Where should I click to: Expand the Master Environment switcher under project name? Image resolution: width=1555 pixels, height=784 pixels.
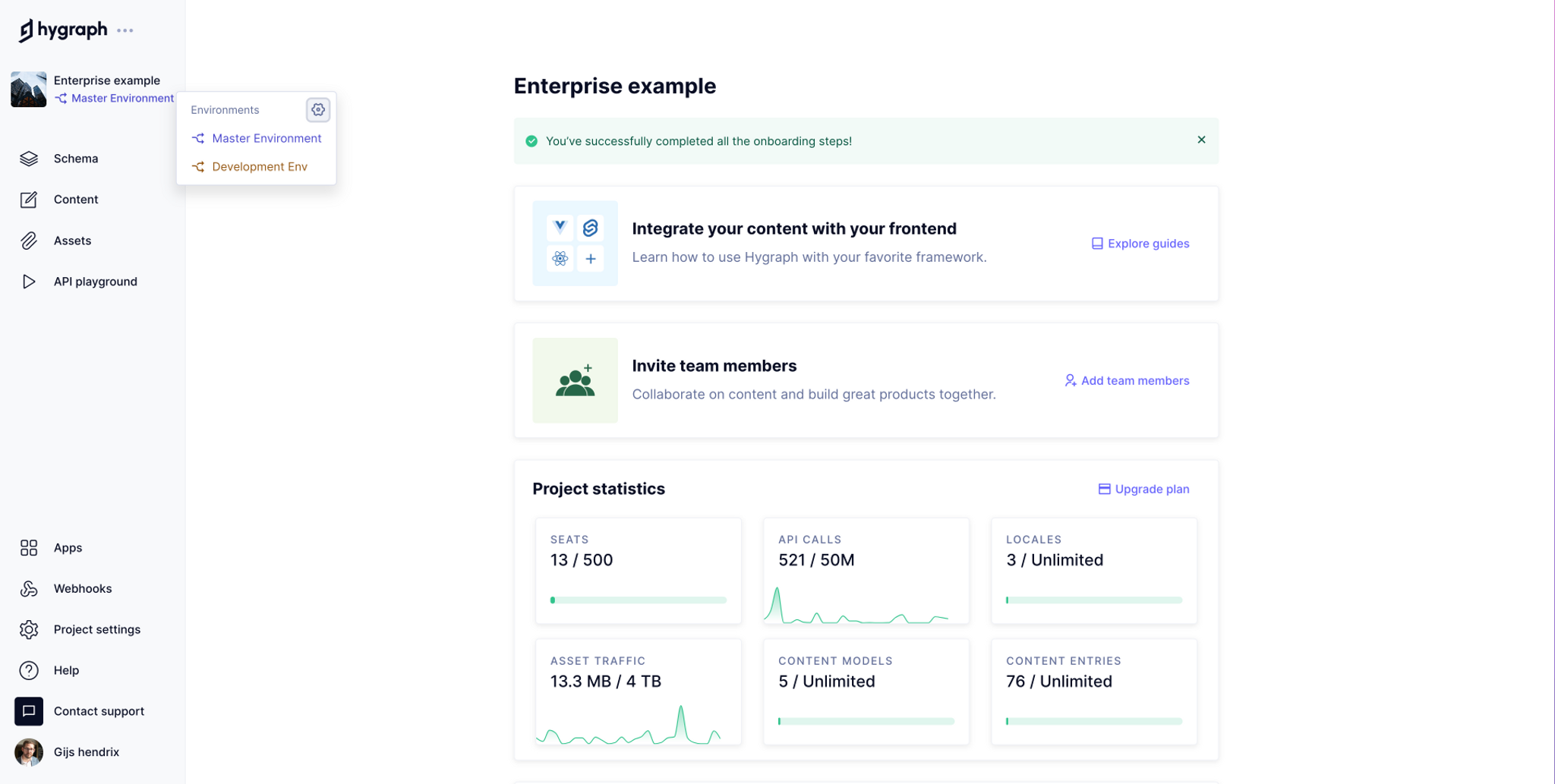pos(115,98)
